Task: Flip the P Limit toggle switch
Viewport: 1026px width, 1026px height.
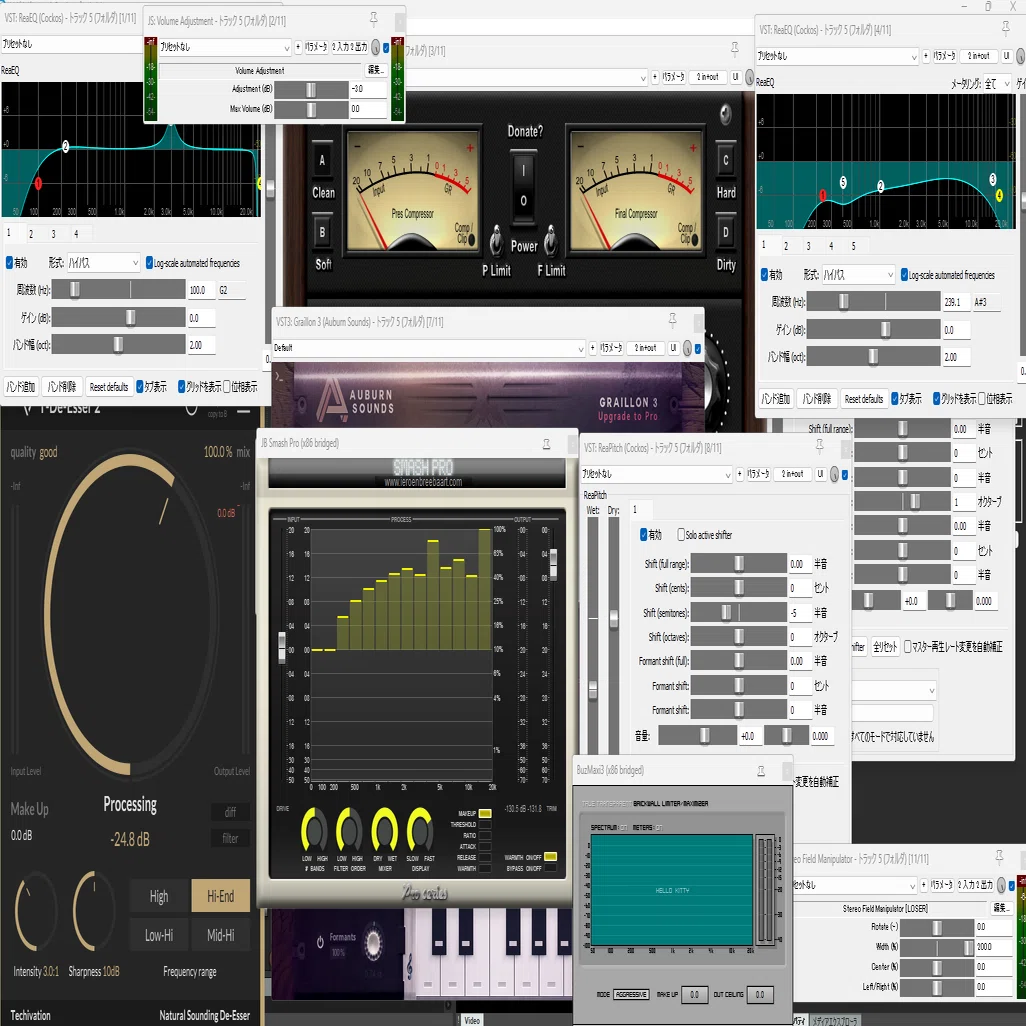Action: (x=497, y=241)
